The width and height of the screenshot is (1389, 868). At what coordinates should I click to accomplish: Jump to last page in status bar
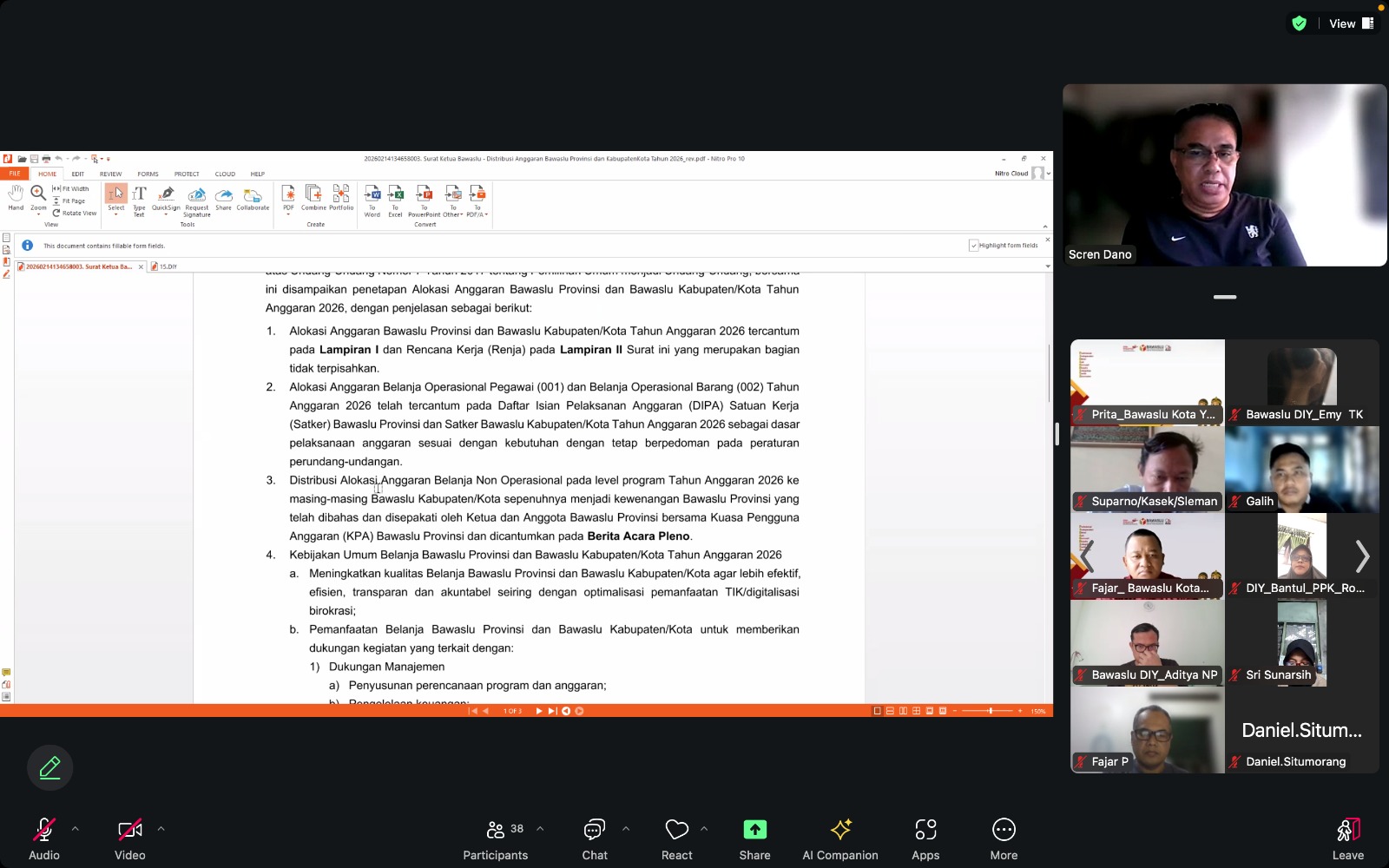pos(552,711)
